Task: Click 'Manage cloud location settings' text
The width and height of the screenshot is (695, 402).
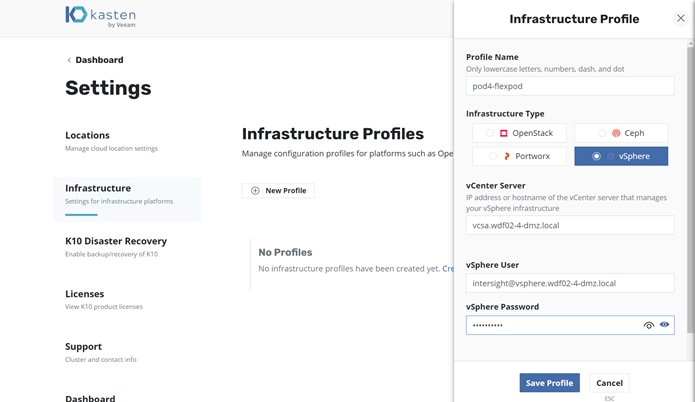Action: click(111, 148)
